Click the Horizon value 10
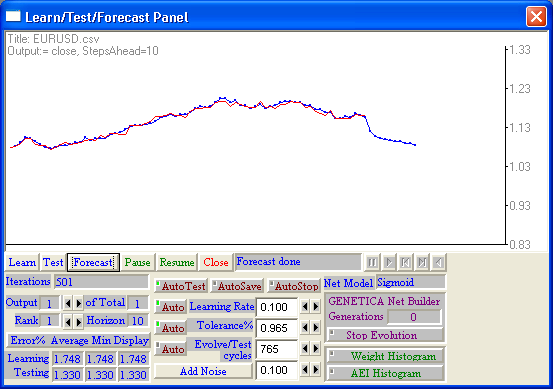 137,321
